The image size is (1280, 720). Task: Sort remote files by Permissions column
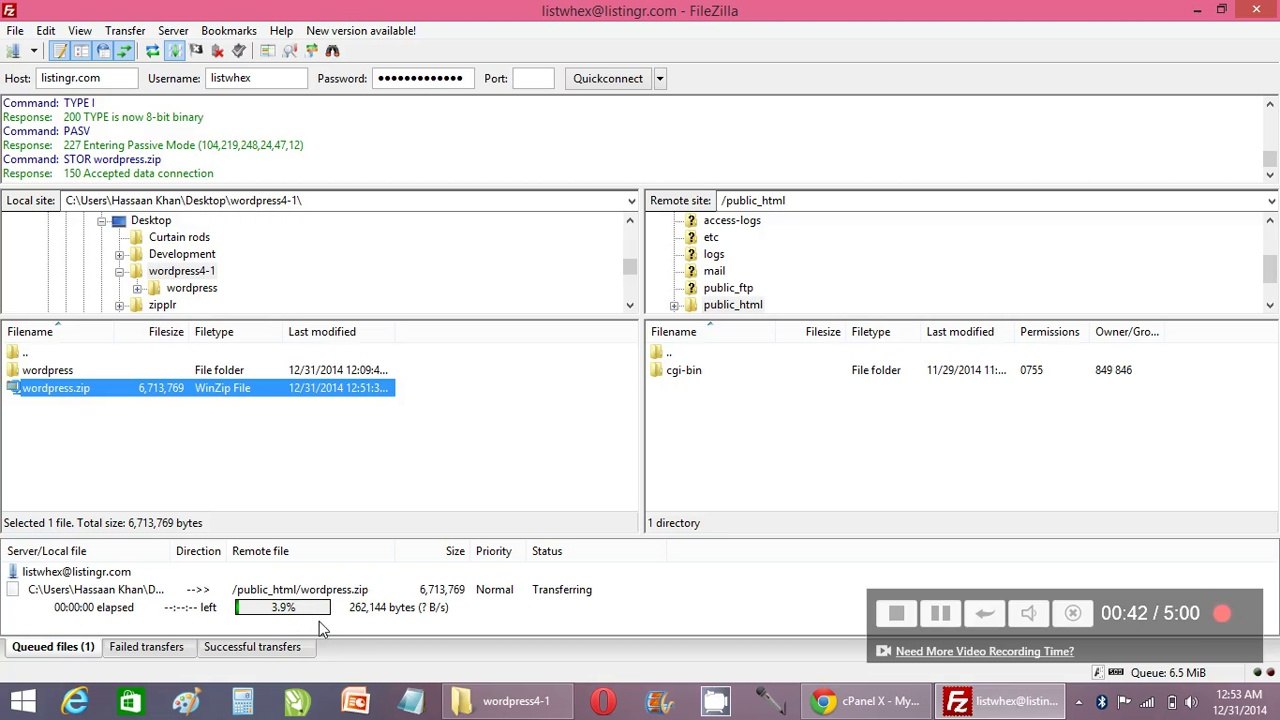pos(1050,332)
